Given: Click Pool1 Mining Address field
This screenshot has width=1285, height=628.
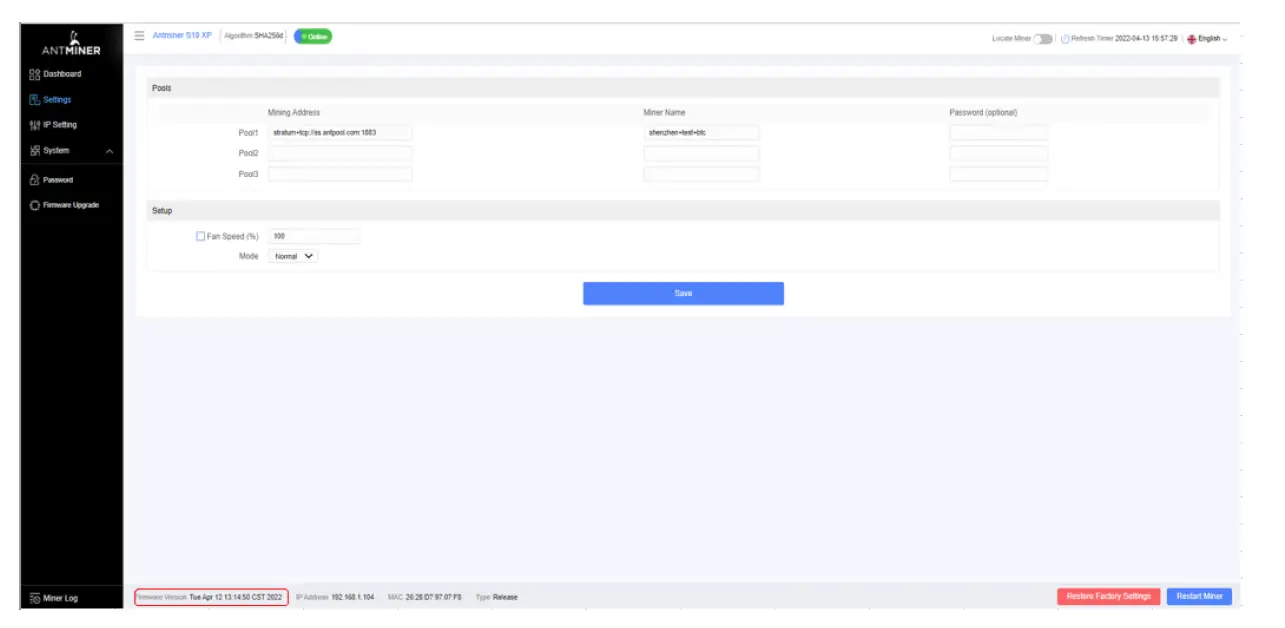Looking at the screenshot, I should [x=340, y=132].
